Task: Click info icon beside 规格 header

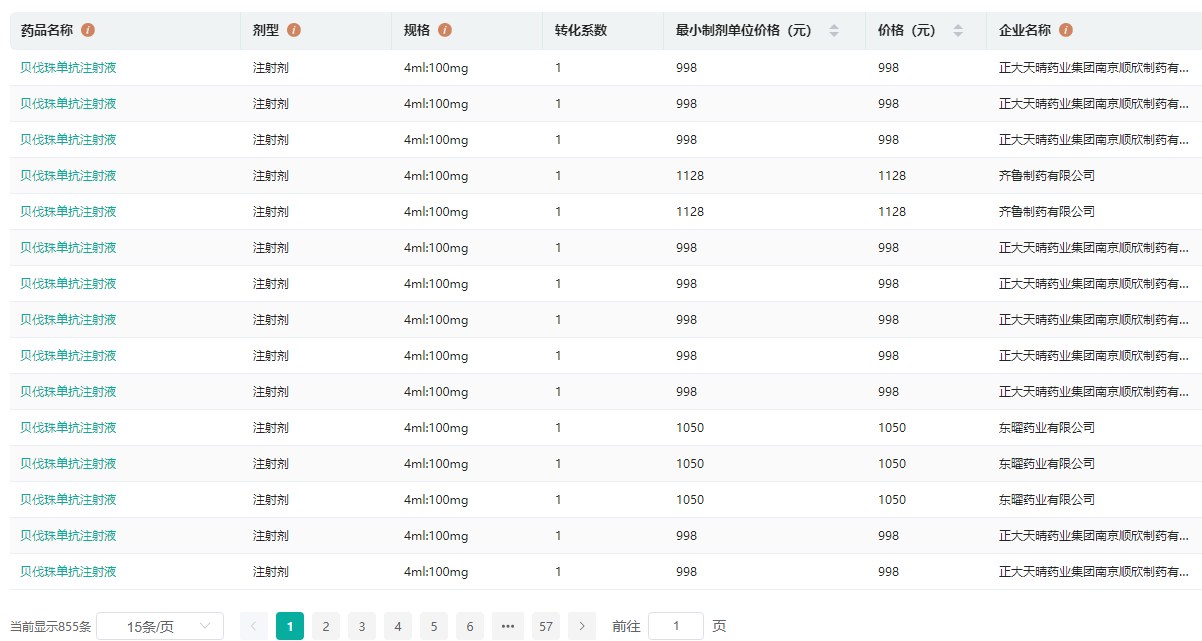Action: pos(445,30)
